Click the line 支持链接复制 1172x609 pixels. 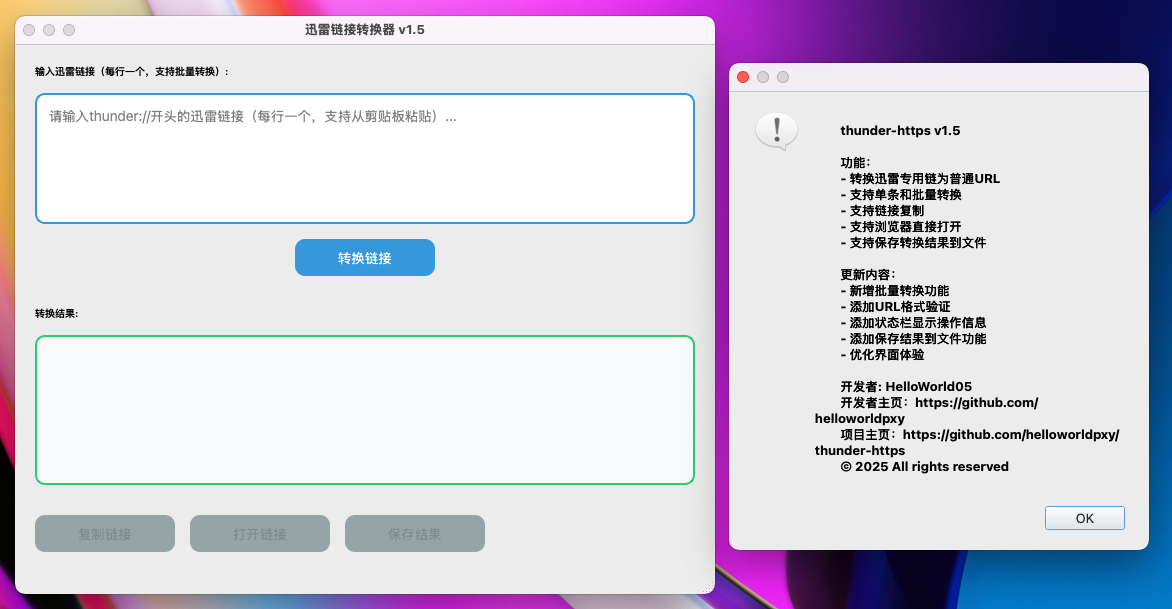click(x=882, y=211)
